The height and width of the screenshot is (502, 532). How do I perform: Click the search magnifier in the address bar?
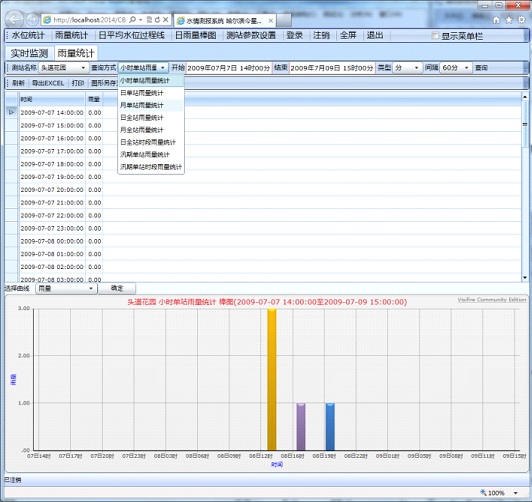click(133, 20)
